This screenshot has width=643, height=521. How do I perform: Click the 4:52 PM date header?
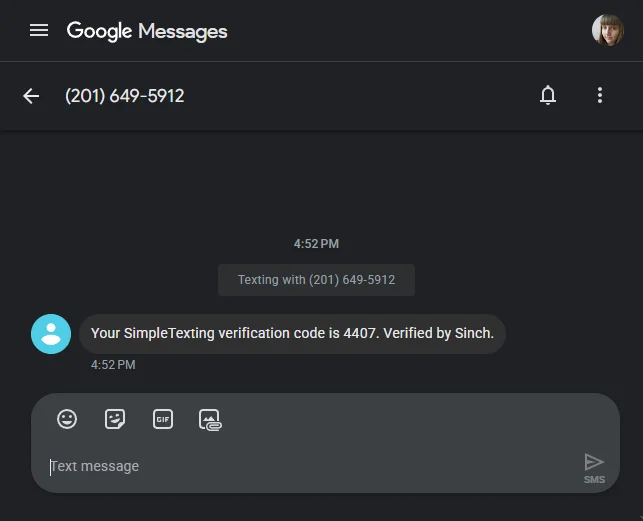[316, 244]
